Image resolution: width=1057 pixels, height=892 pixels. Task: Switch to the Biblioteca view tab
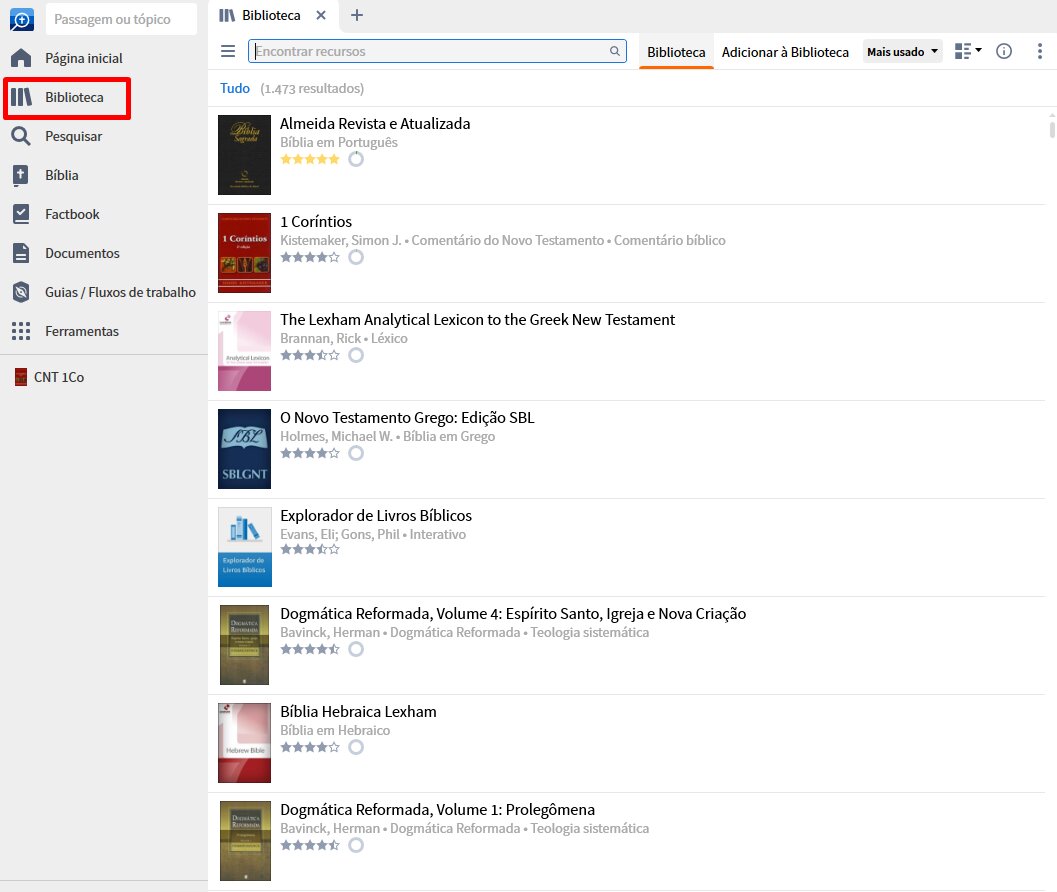[676, 52]
